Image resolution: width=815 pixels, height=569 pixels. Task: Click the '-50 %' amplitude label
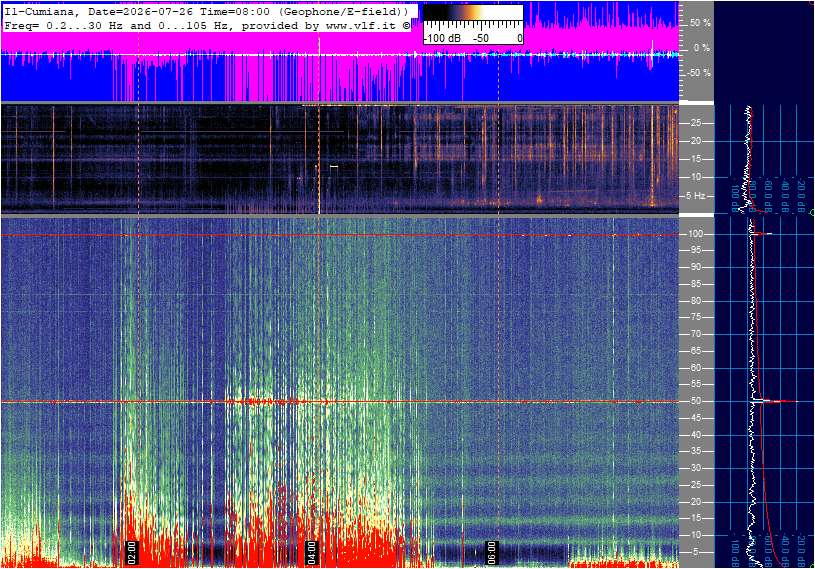(x=699, y=72)
